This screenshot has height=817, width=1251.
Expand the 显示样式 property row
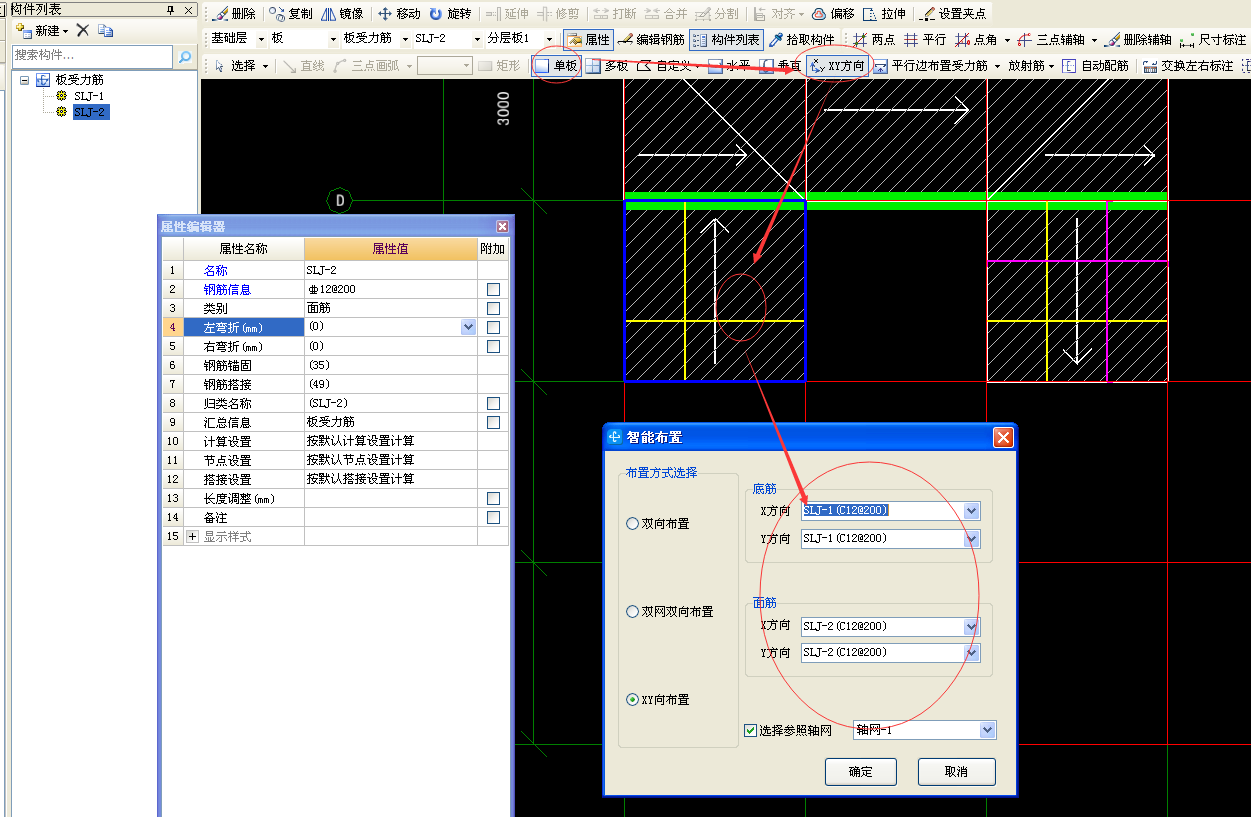pyautogui.click(x=193, y=536)
